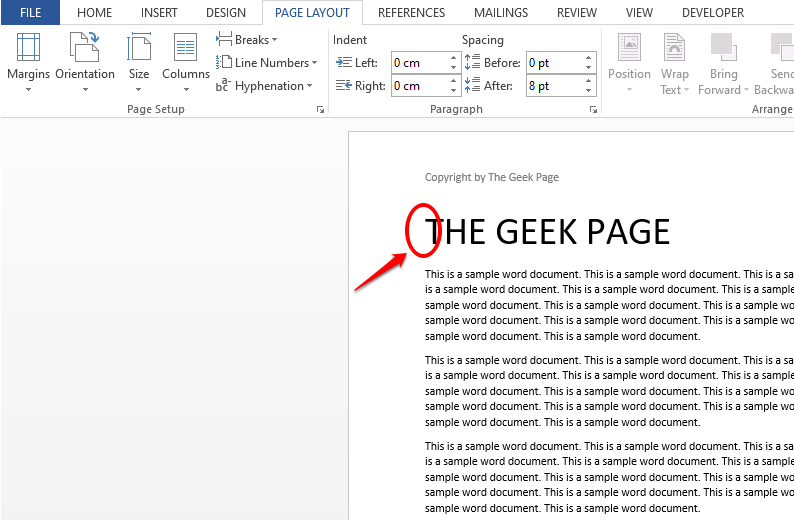Image resolution: width=794 pixels, height=520 pixels.
Task: Open the Hyphenation menu
Action: [264, 86]
